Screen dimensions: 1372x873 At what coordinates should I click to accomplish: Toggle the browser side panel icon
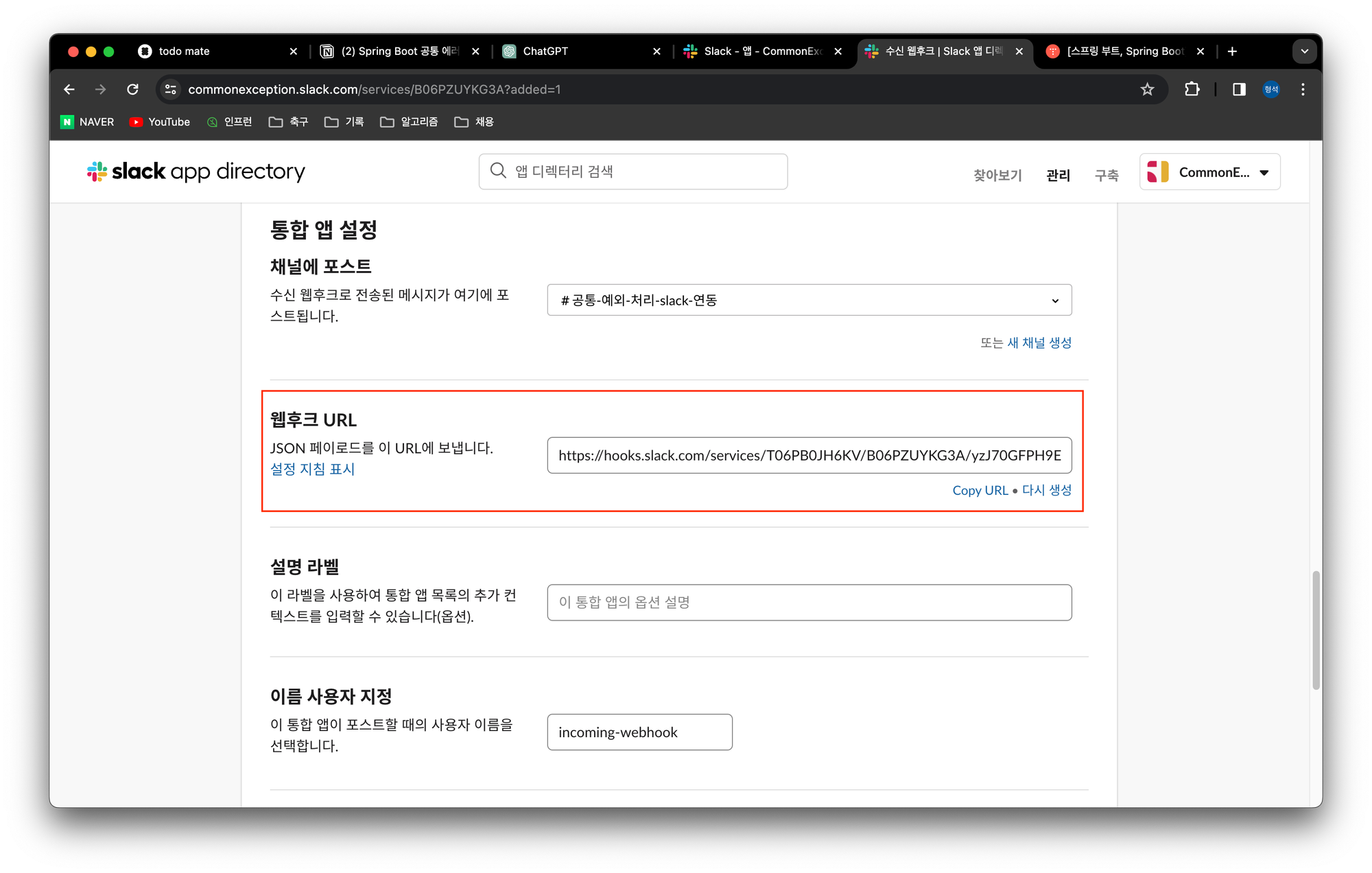[1239, 89]
